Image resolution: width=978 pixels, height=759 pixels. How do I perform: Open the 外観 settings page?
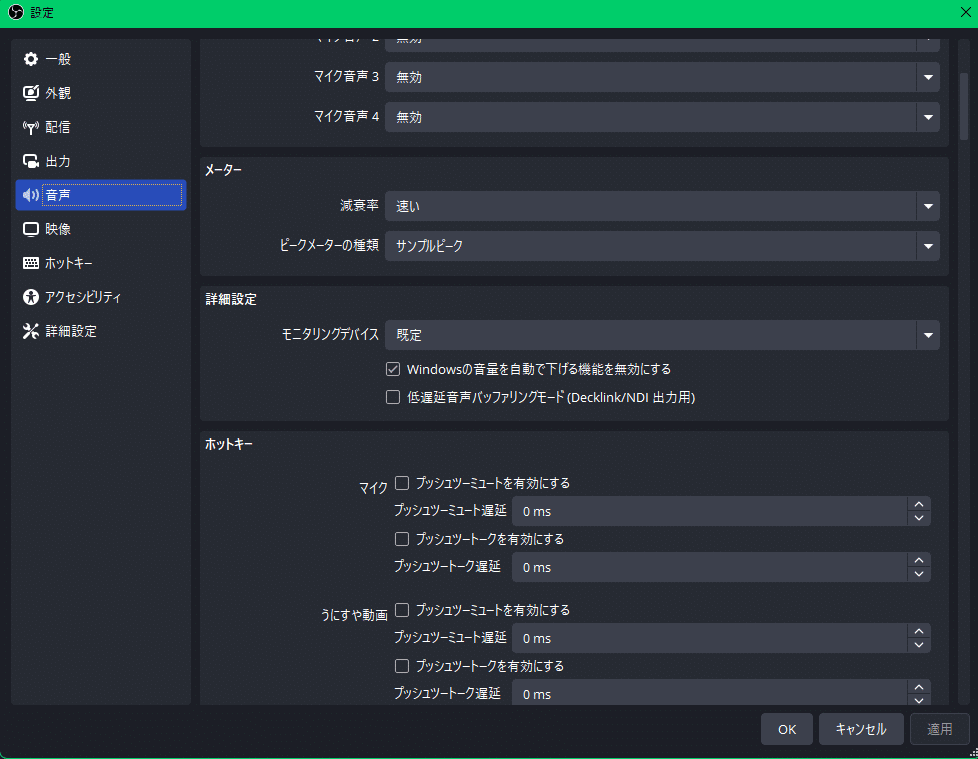101,93
